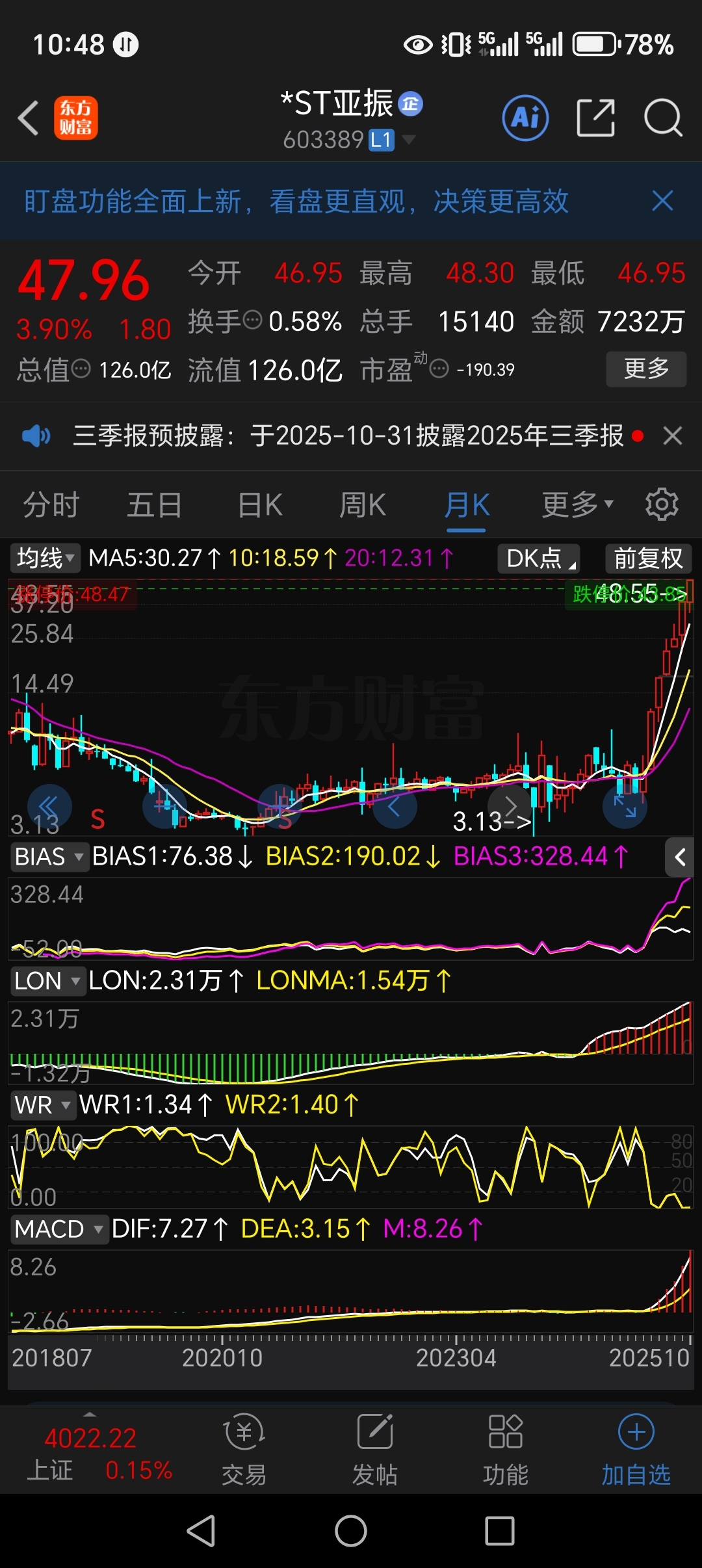The height and width of the screenshot is (1568, 702).
Task: Expand the index bar with the small up arrow
Action: [90, 1415]
